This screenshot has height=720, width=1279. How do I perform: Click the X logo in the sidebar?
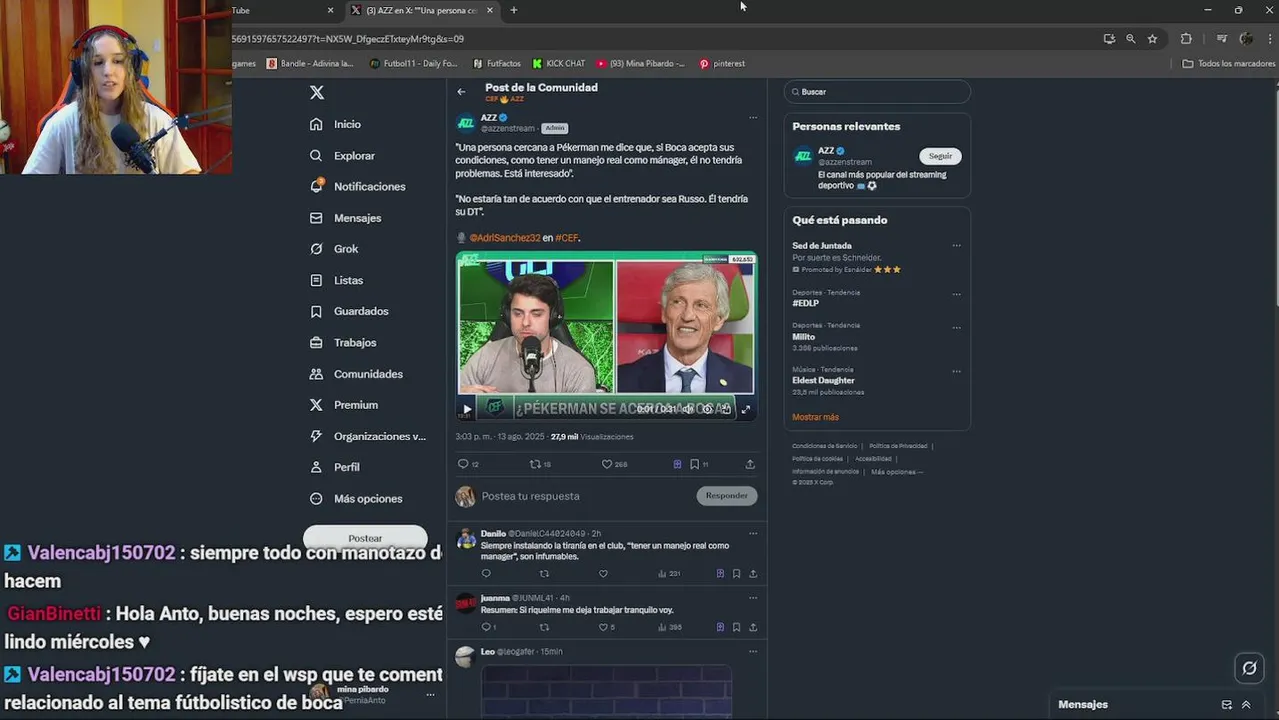317,92
